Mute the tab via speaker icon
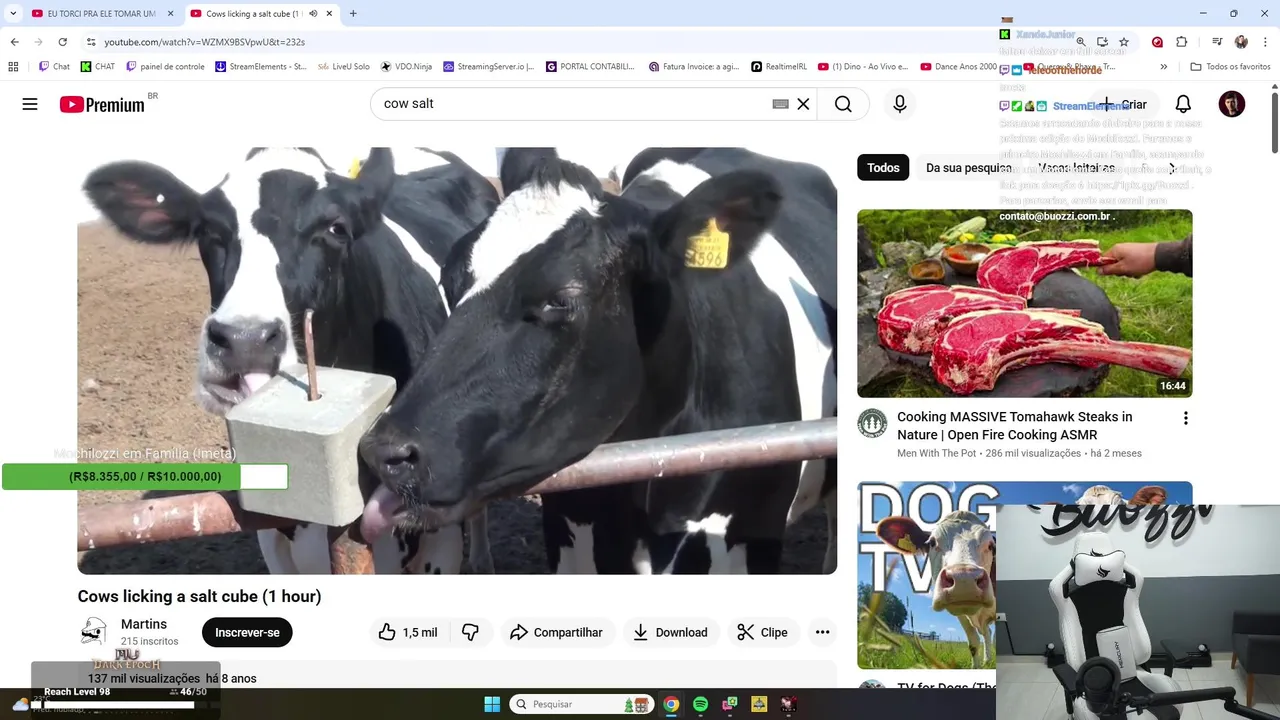 coord(313,14)
